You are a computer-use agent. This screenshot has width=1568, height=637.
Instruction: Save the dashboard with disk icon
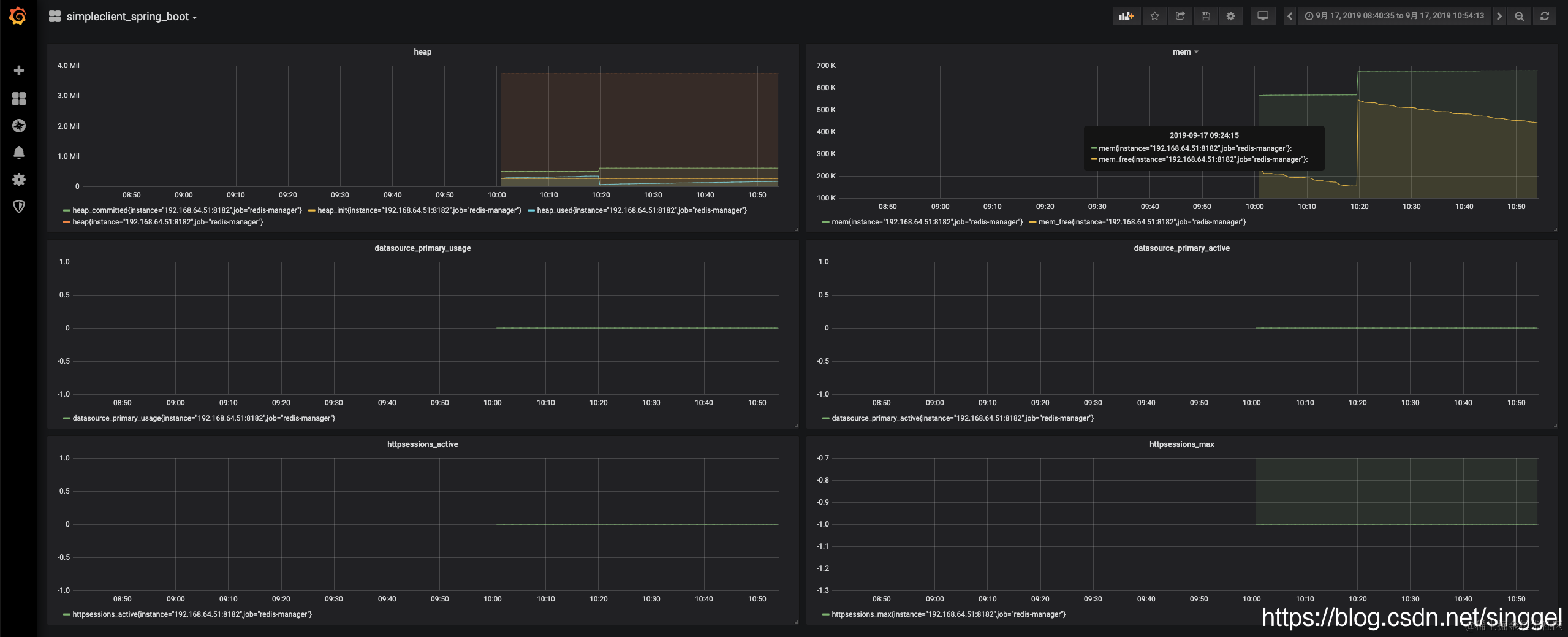(1205, 17)
